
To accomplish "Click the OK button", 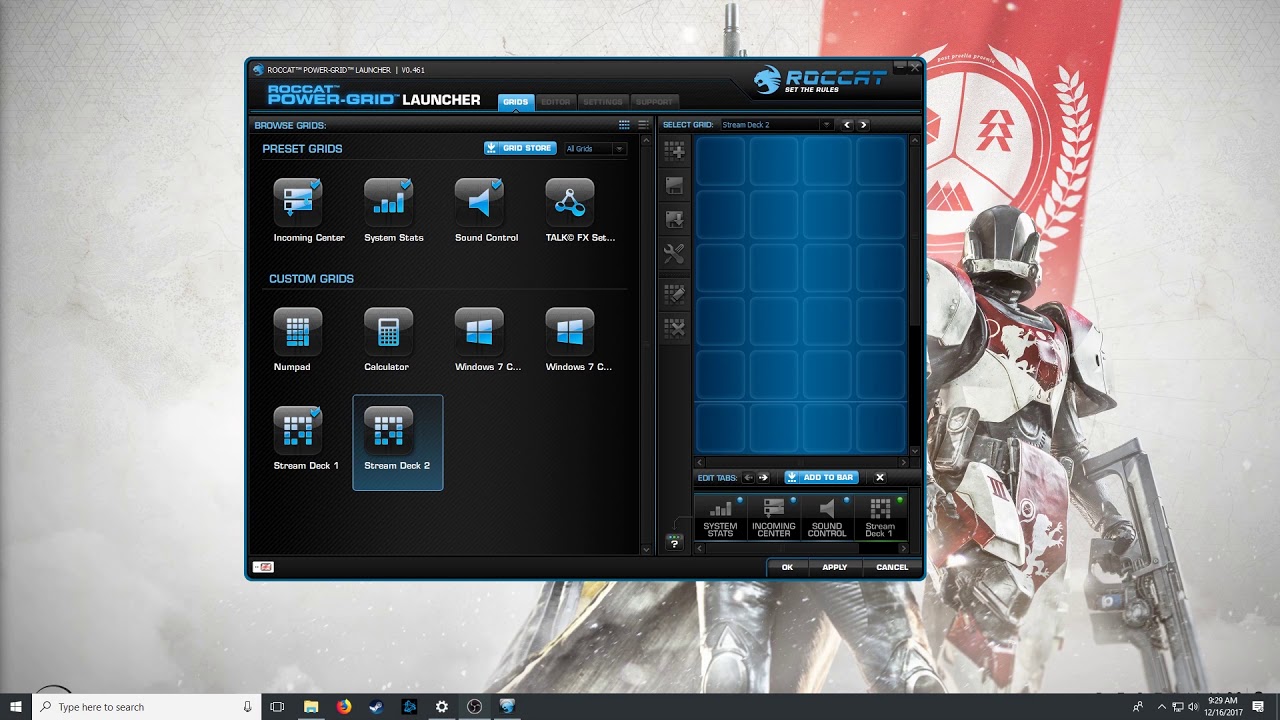I will point(787,567).
